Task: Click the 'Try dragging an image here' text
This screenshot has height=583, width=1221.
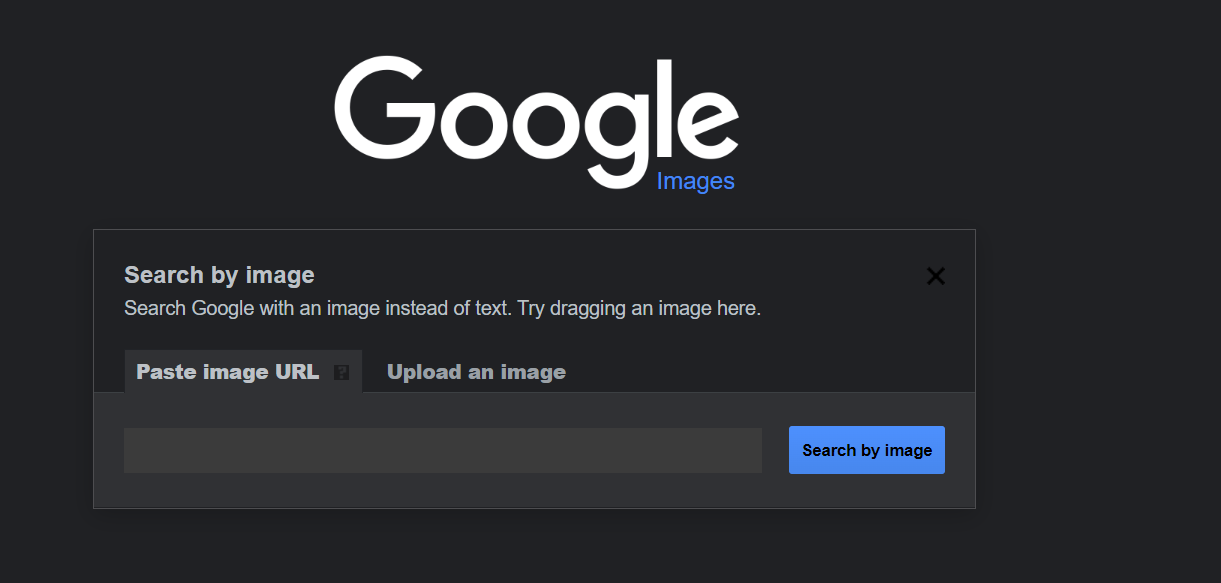Action: coord(640,308)
